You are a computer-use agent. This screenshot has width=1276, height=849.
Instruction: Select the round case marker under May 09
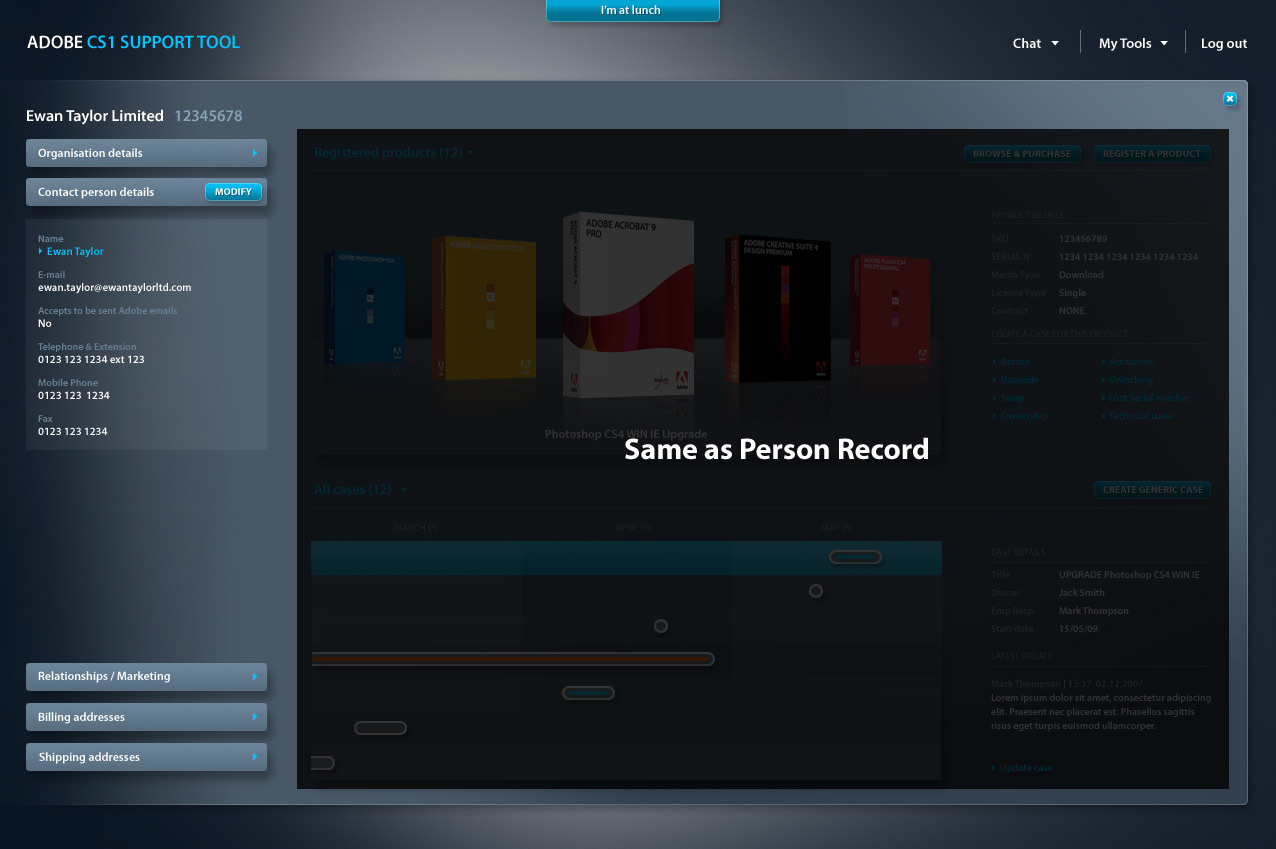click(x=816, y=591)
